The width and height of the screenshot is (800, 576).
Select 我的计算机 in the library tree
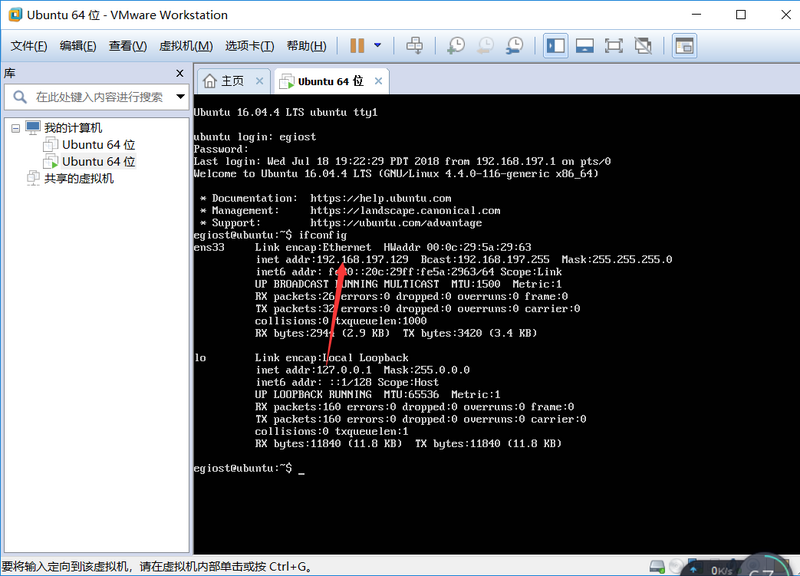[73, 128]
